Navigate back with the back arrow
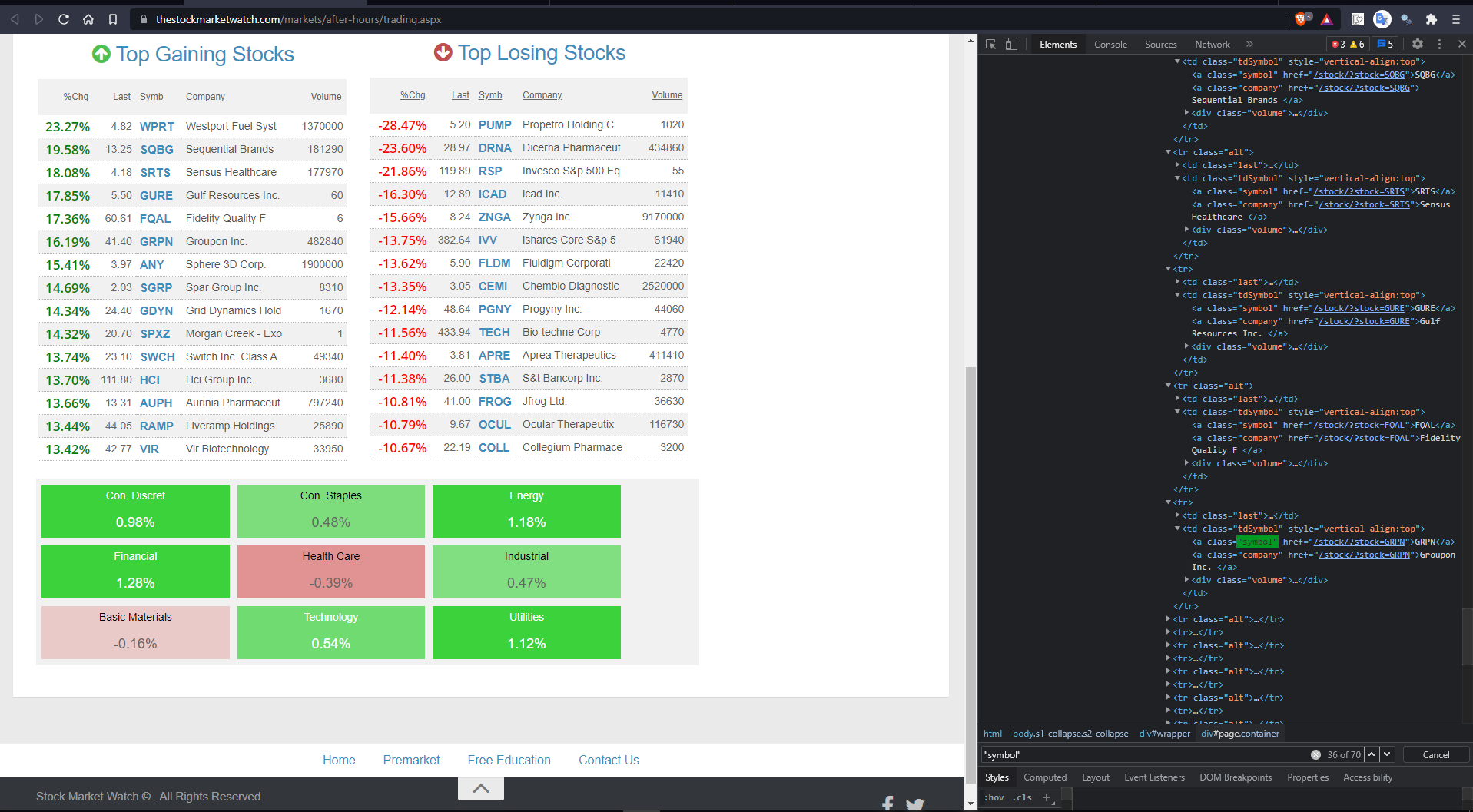The width and height of the screenshot is (1473, 812). 15,19
